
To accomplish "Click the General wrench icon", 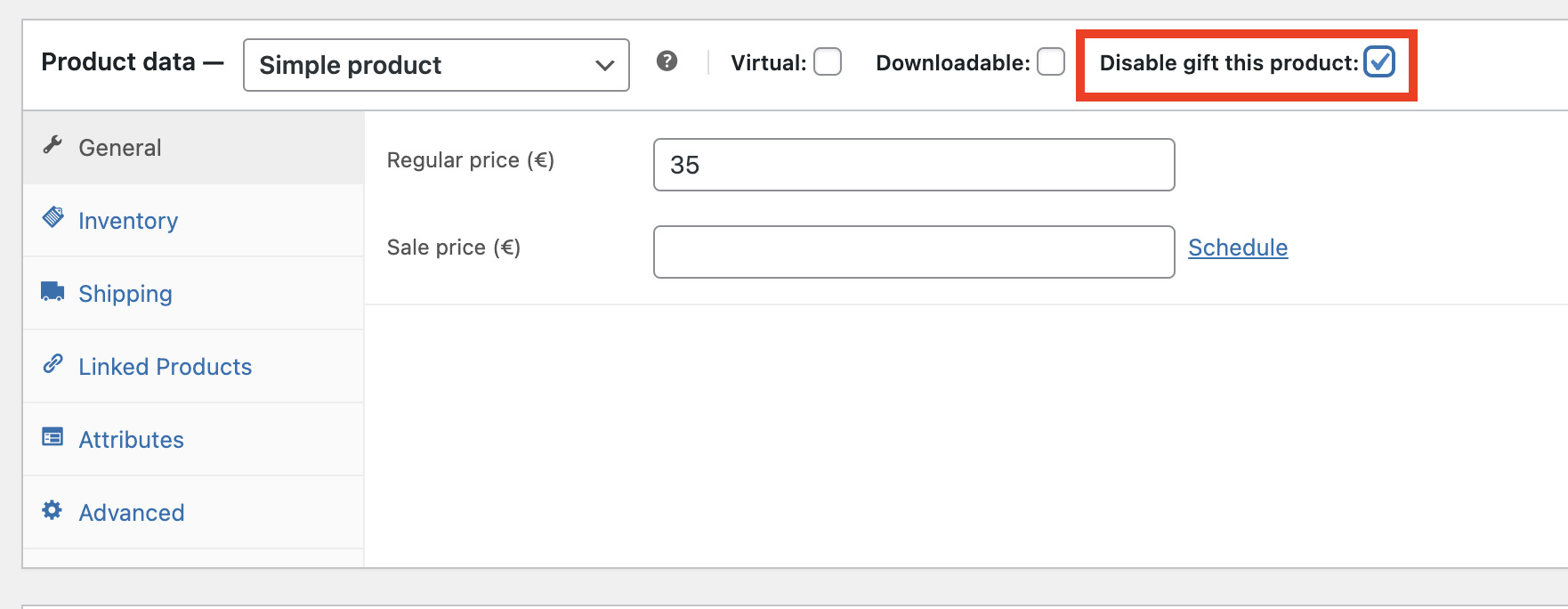I will click(x=53, y=144).
